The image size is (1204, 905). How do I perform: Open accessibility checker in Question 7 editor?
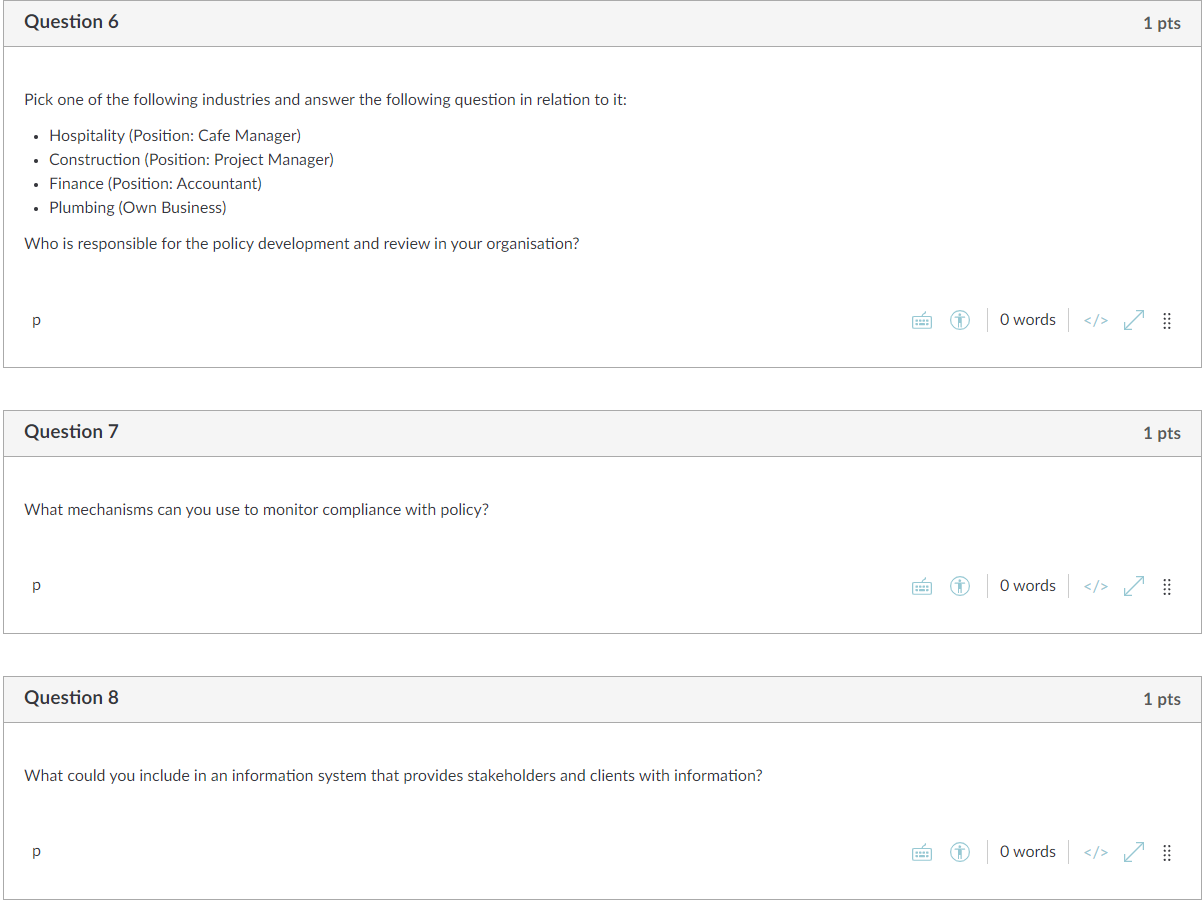pos(960,587)
